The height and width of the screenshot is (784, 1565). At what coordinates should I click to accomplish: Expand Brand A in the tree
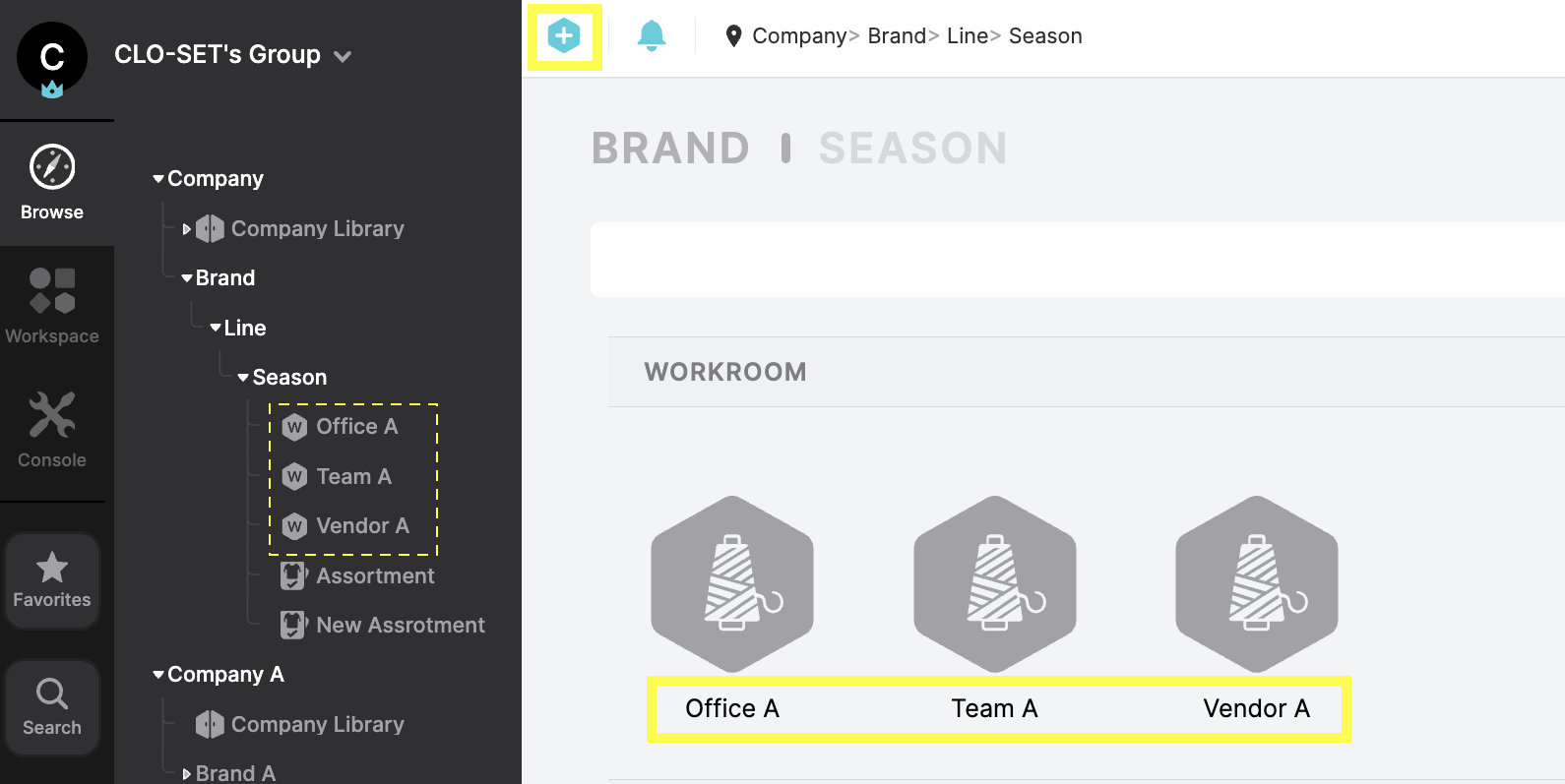[187, 774]
